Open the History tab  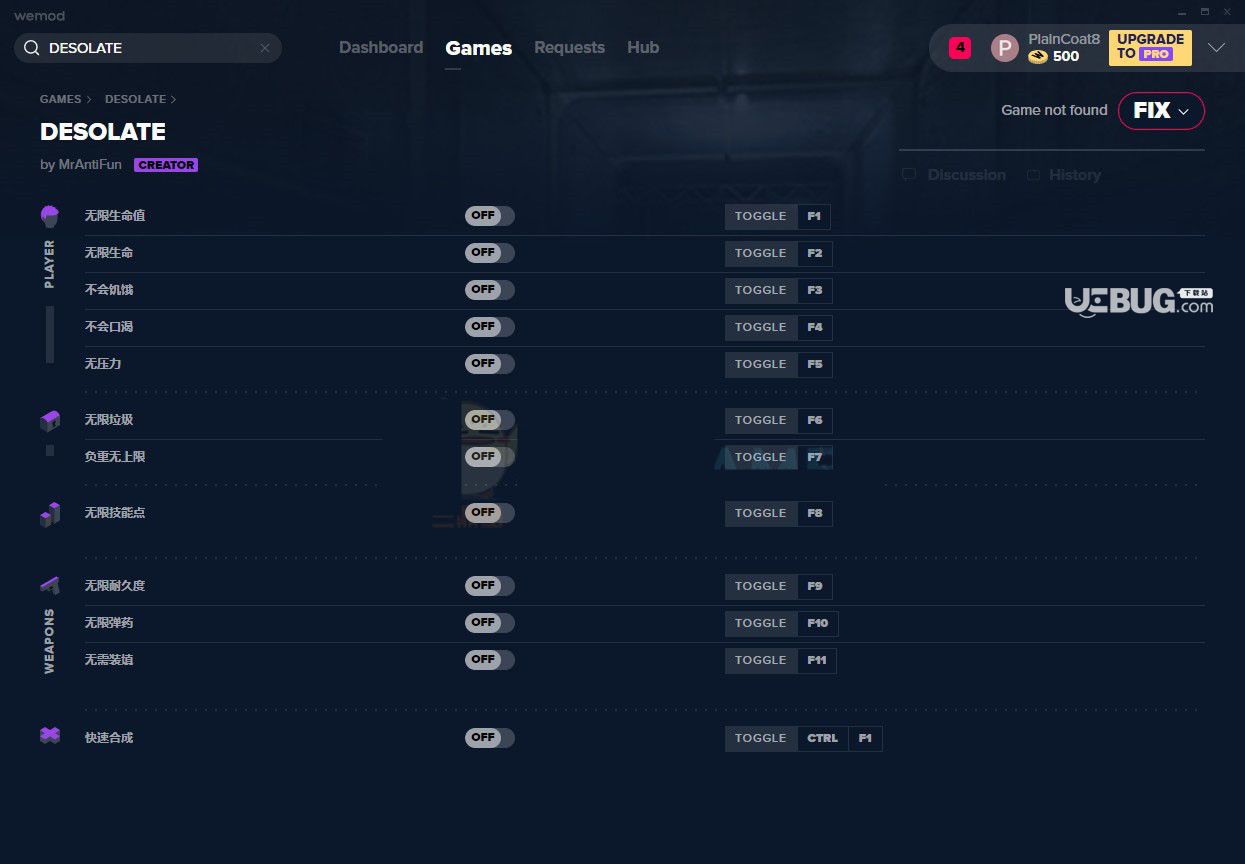point(1063,175)
